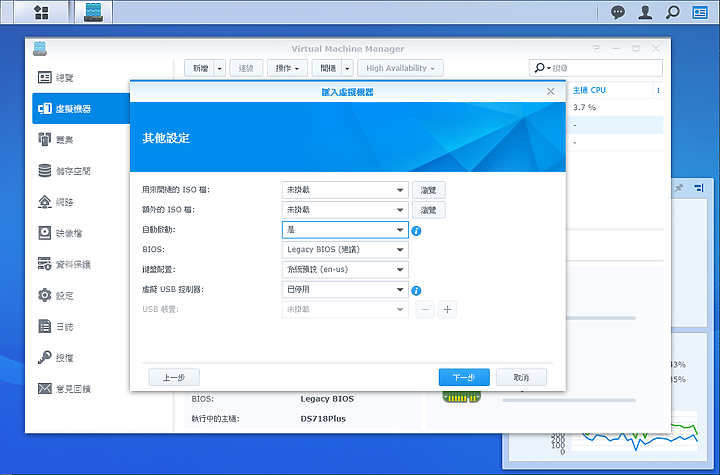Image resolution: width=720 pixels, height=475 pixels.
Task: Open the BIOS Legacy BIOS dropdown
Action: point(345,249)
